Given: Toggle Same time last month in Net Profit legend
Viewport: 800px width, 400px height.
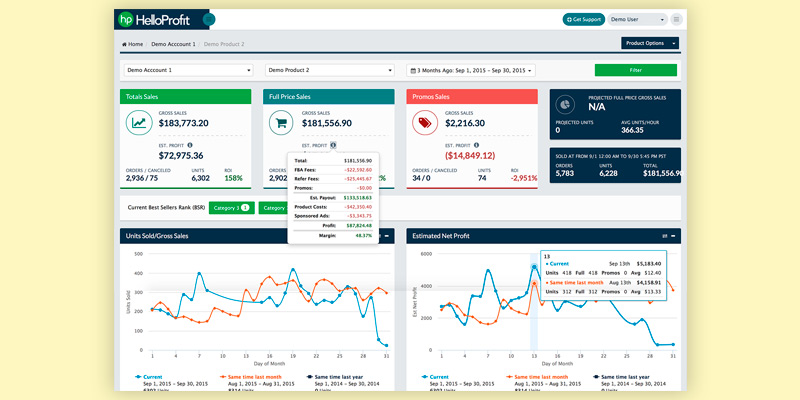Looking at the screenshot, I should [x=536, y=377].
